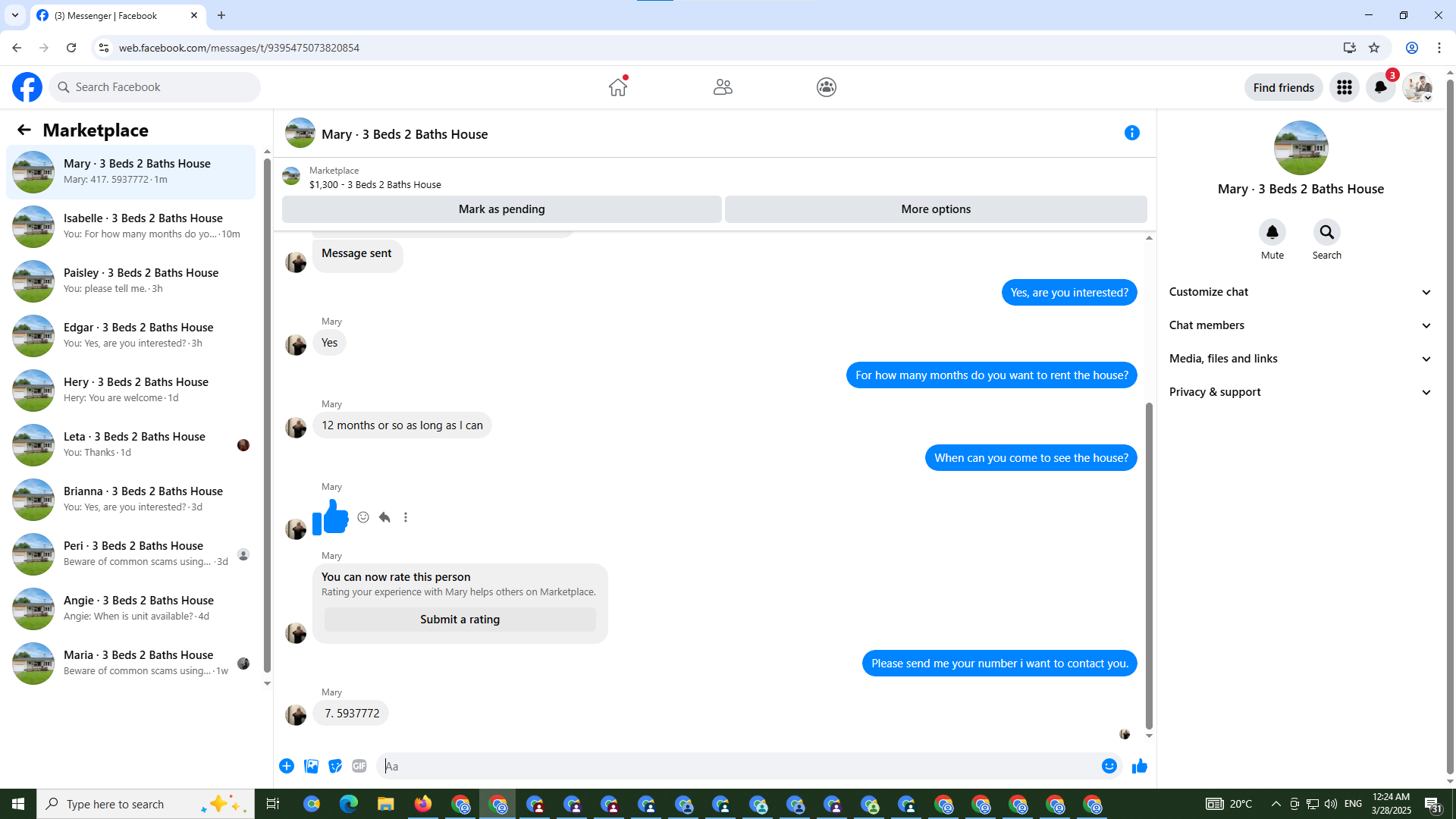
Task: Open Leta's 3 Beds 2 Baths House chat
Action: (131, 445)
